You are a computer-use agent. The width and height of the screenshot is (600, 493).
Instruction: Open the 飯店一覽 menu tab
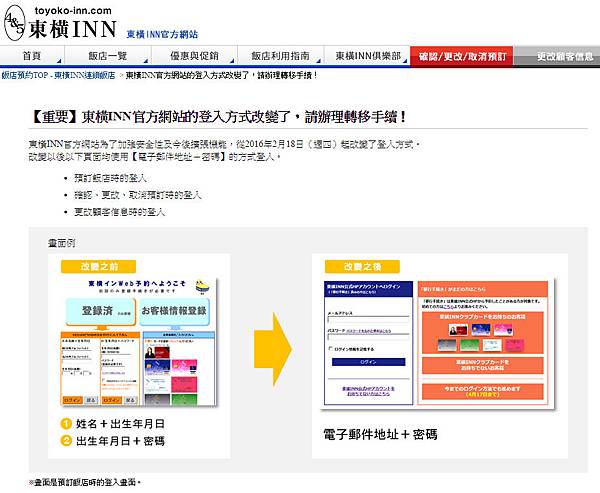(108, 56)
